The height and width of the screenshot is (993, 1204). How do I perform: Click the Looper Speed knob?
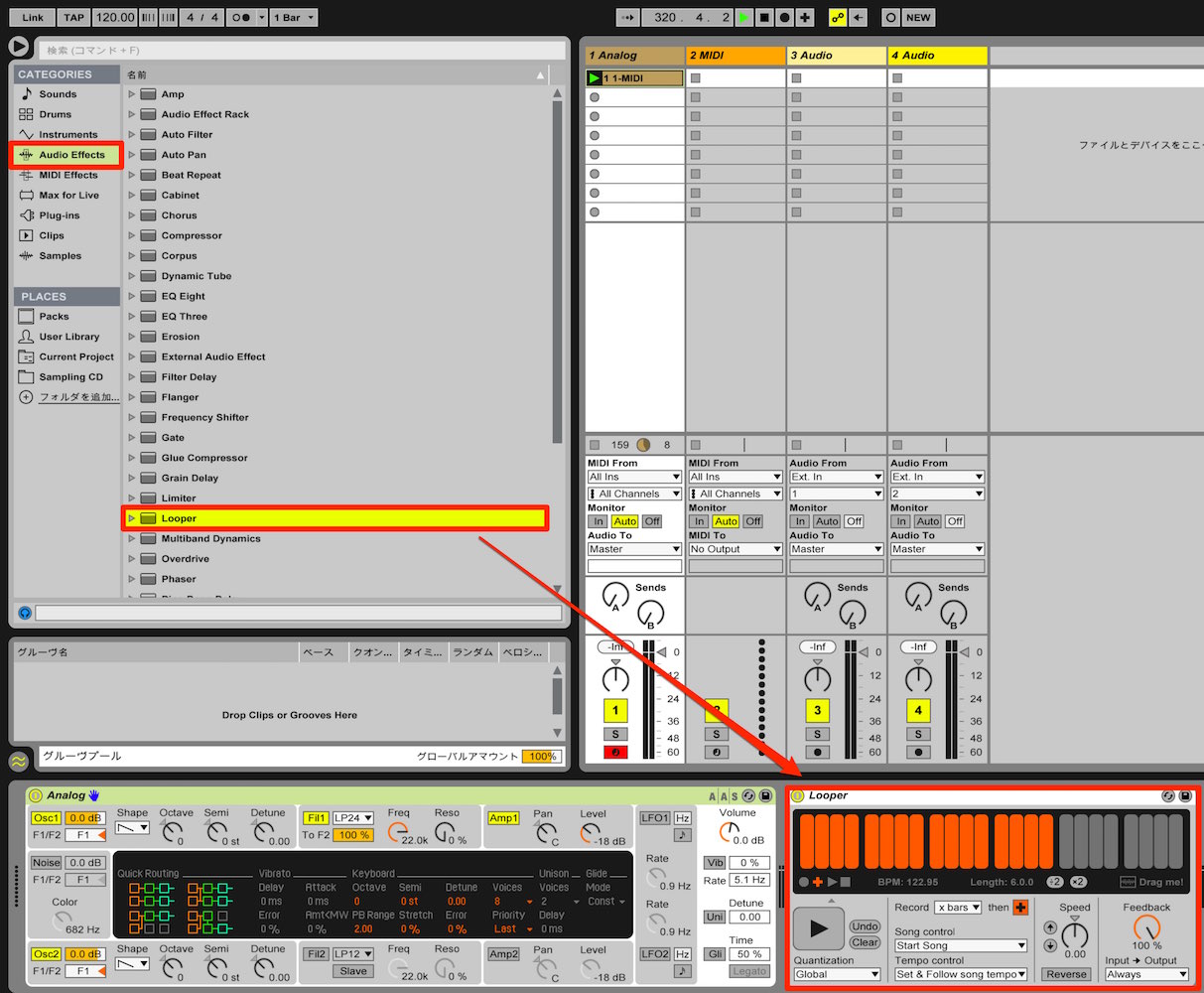(x=1075, y=934)
